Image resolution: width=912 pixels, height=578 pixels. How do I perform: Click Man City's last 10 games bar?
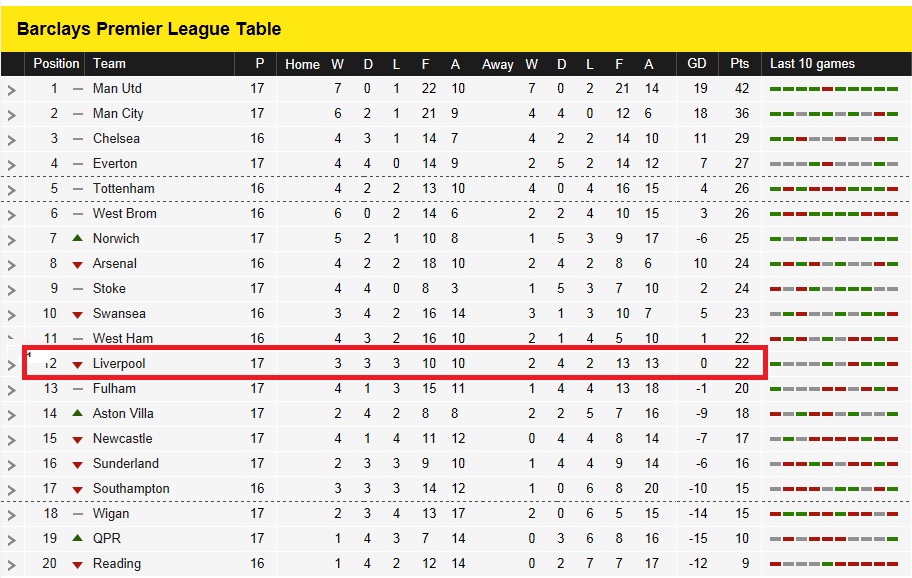[833, 114]
